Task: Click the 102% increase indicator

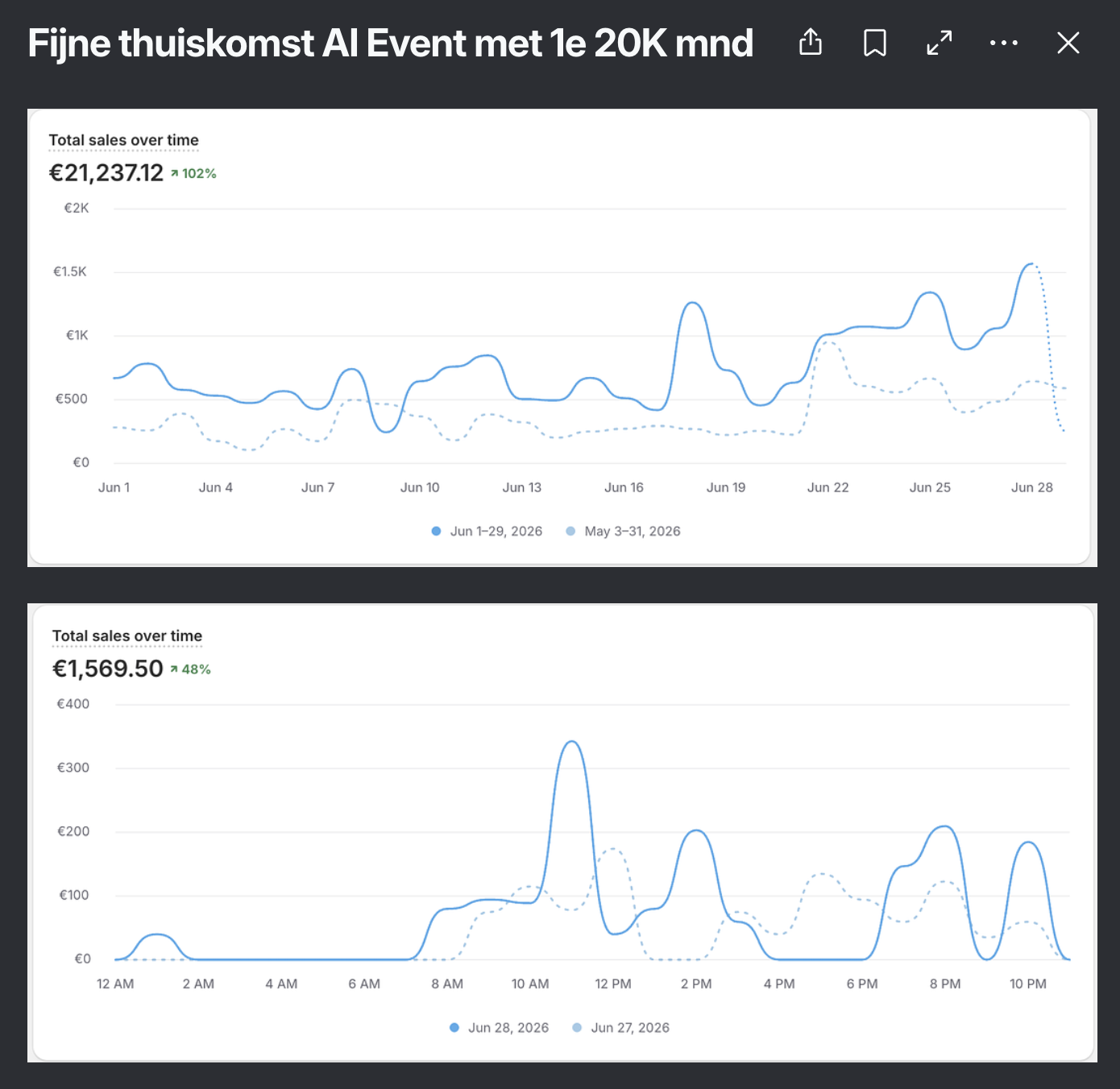Action: click(193, 173)
